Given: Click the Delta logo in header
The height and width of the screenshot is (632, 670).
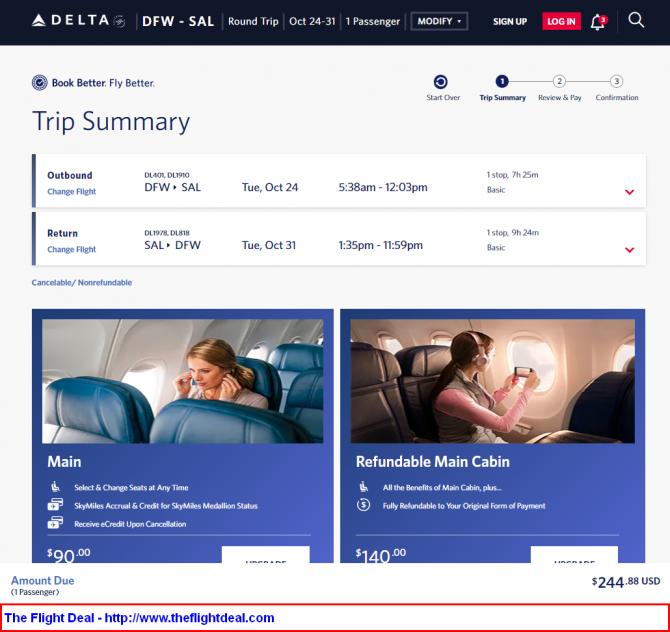Looking at the screenshot, I should (78, 21).
